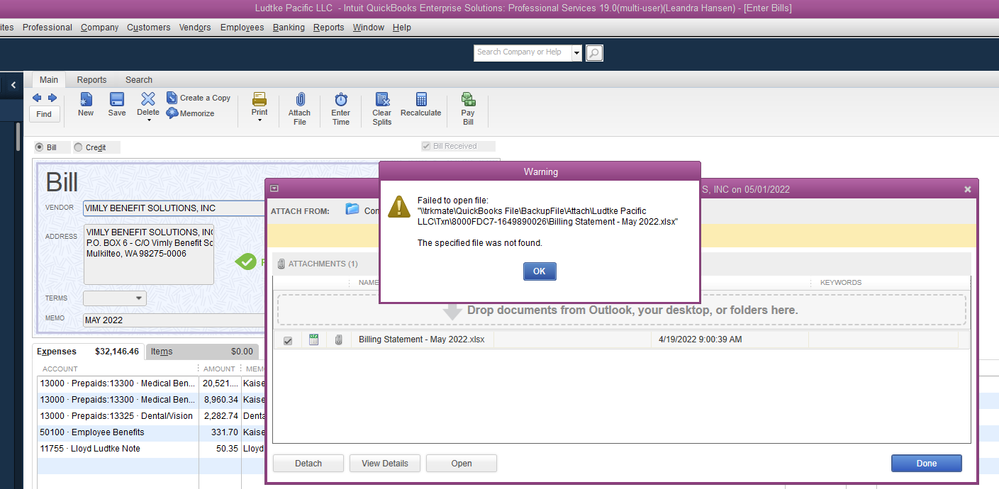
Task: Open Enter Time tool
Action: (341, 108)
